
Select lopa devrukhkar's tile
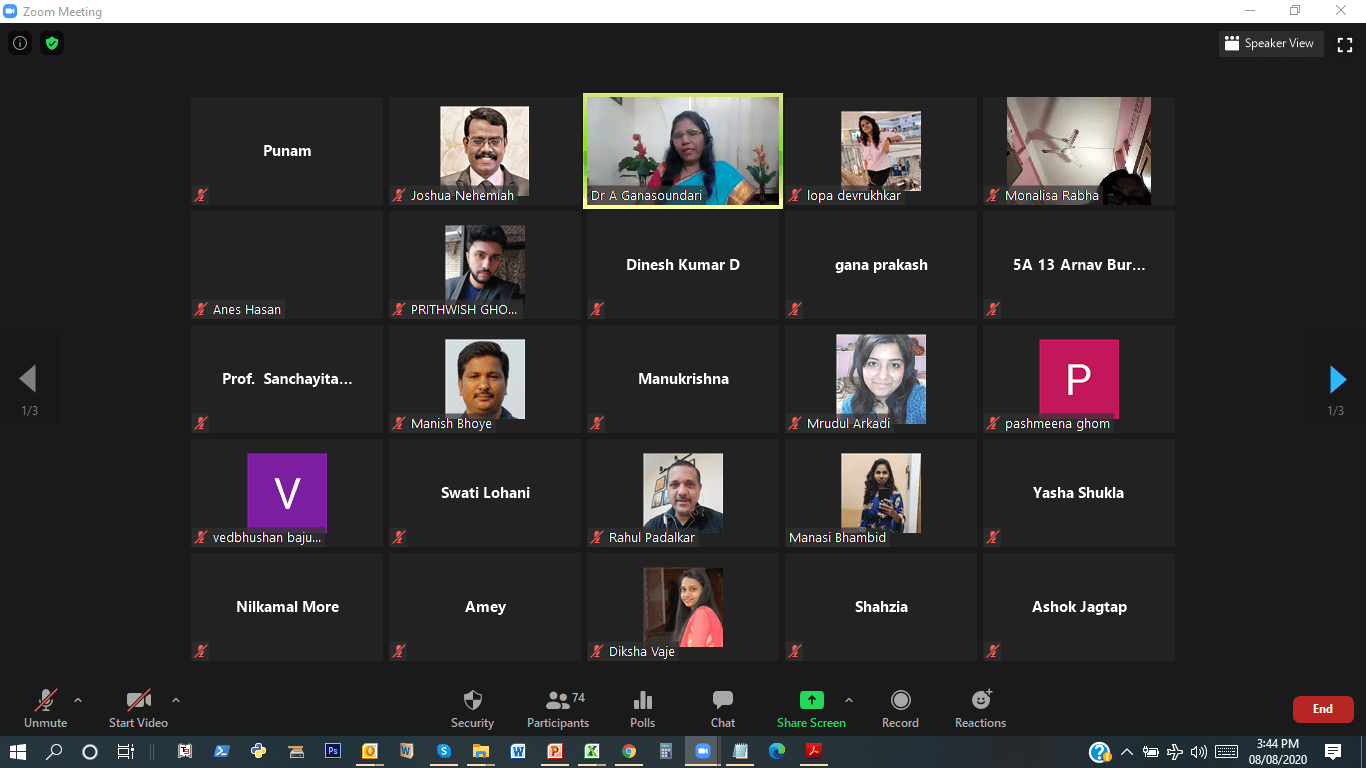(881, 151)
